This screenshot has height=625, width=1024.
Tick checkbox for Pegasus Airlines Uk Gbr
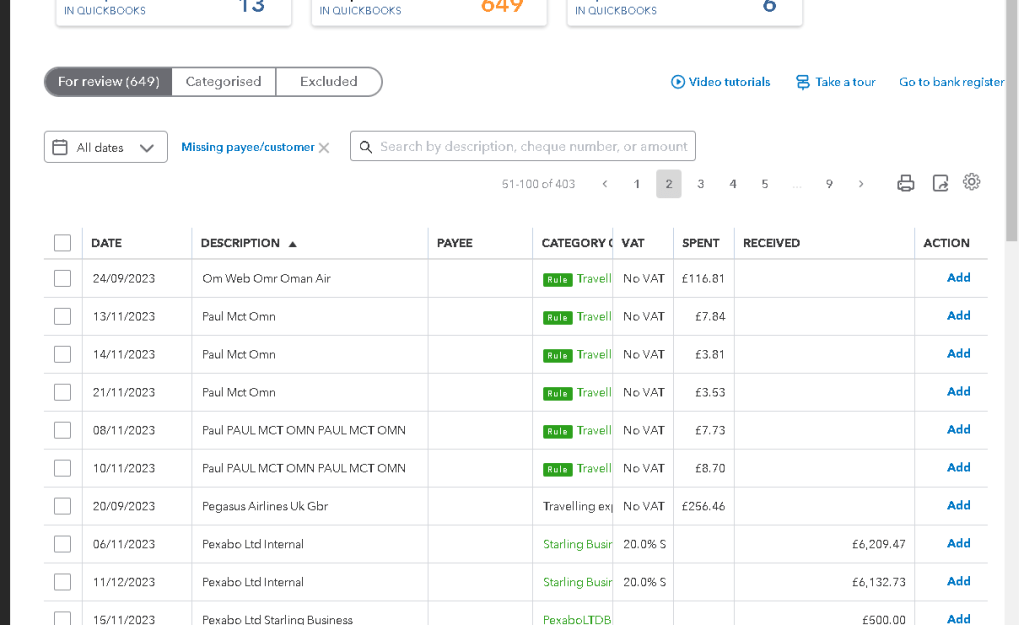62,505
